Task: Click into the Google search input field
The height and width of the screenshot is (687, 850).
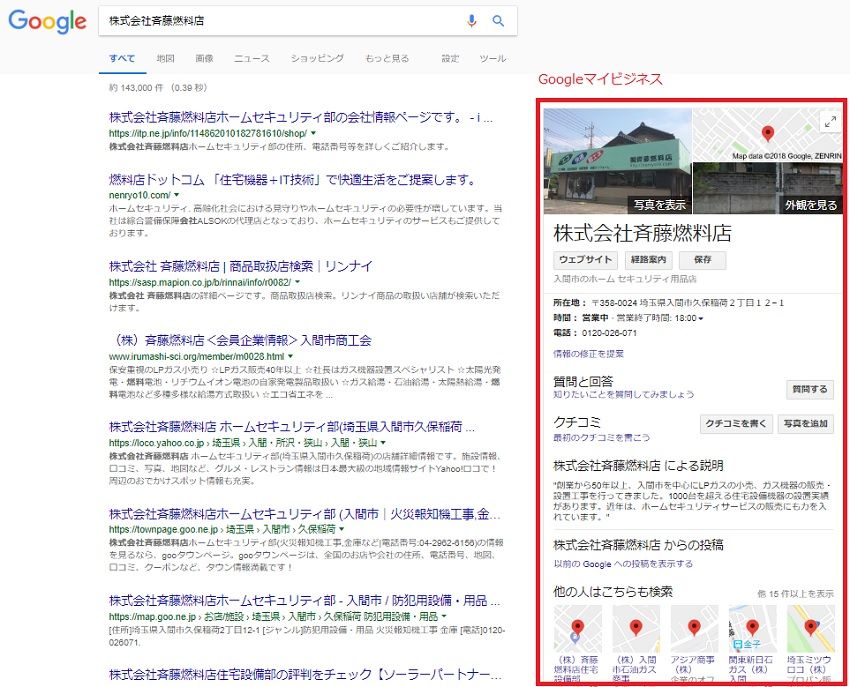Action: point(280,21)
